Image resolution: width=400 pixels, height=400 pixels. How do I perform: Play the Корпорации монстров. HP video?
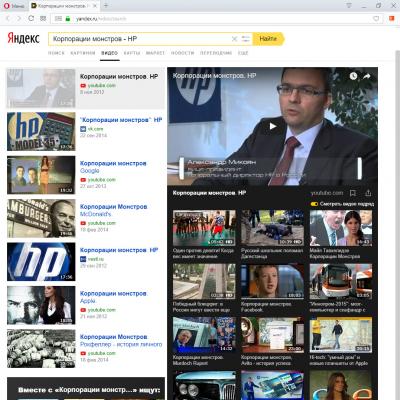pyautogui.click(x=273, y=126)
